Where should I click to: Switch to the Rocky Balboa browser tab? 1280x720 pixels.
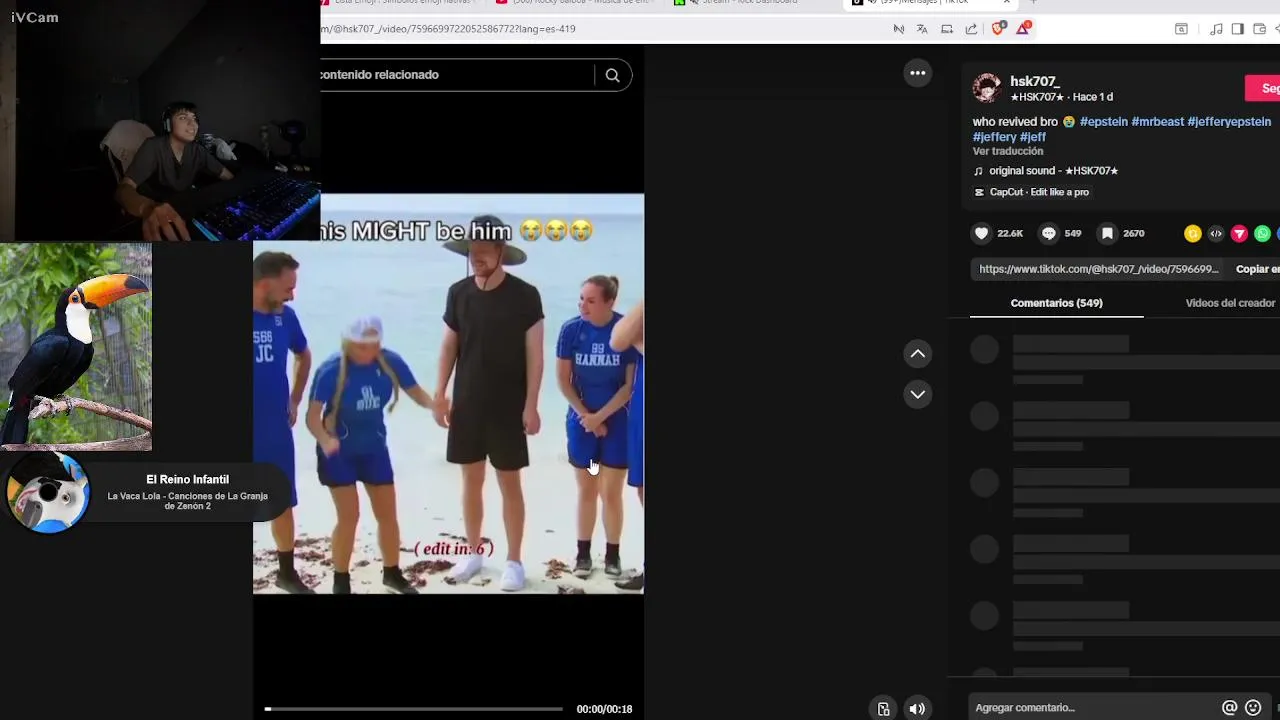[575, 3]
